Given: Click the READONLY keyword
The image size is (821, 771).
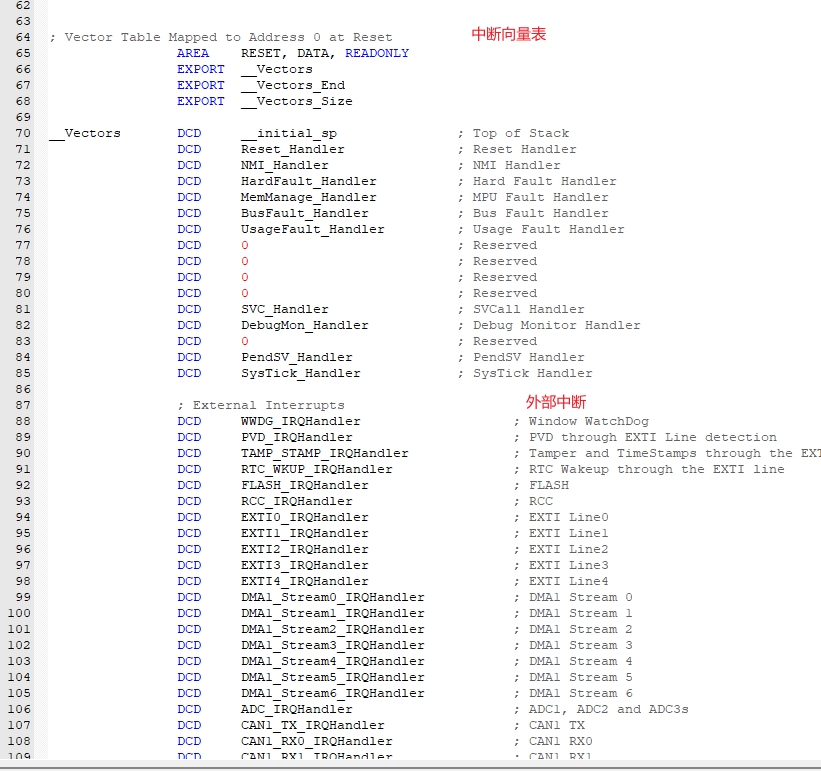Looking at the screenshot, I should point(377,53).
